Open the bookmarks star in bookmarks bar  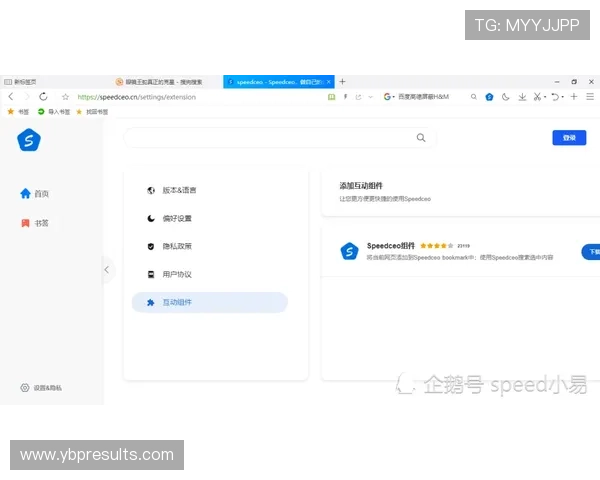point(18,112)
